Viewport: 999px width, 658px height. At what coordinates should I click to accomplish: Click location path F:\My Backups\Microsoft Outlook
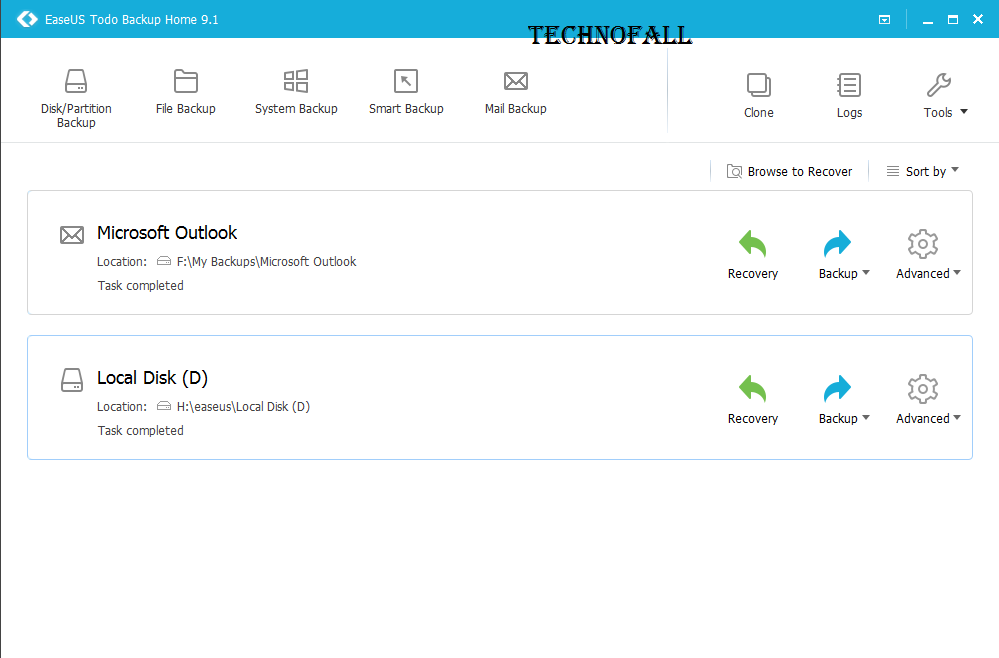[x=266, y=262]
